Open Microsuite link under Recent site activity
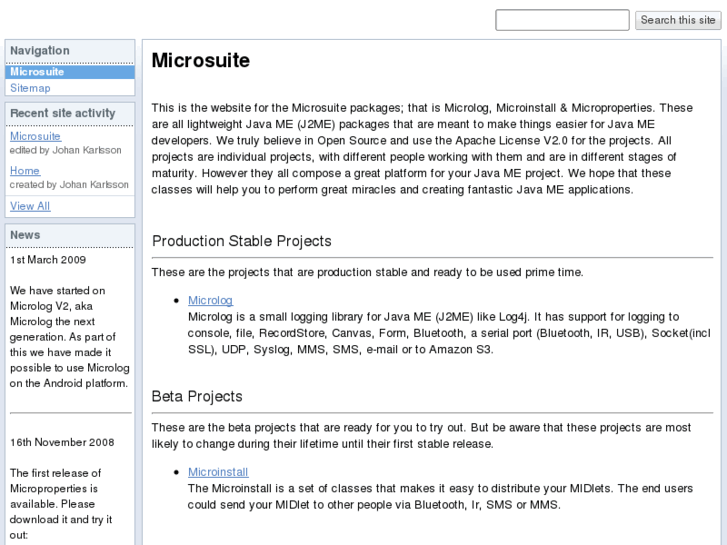The width and height of the screenshot is (727, 545). (35, 136)
